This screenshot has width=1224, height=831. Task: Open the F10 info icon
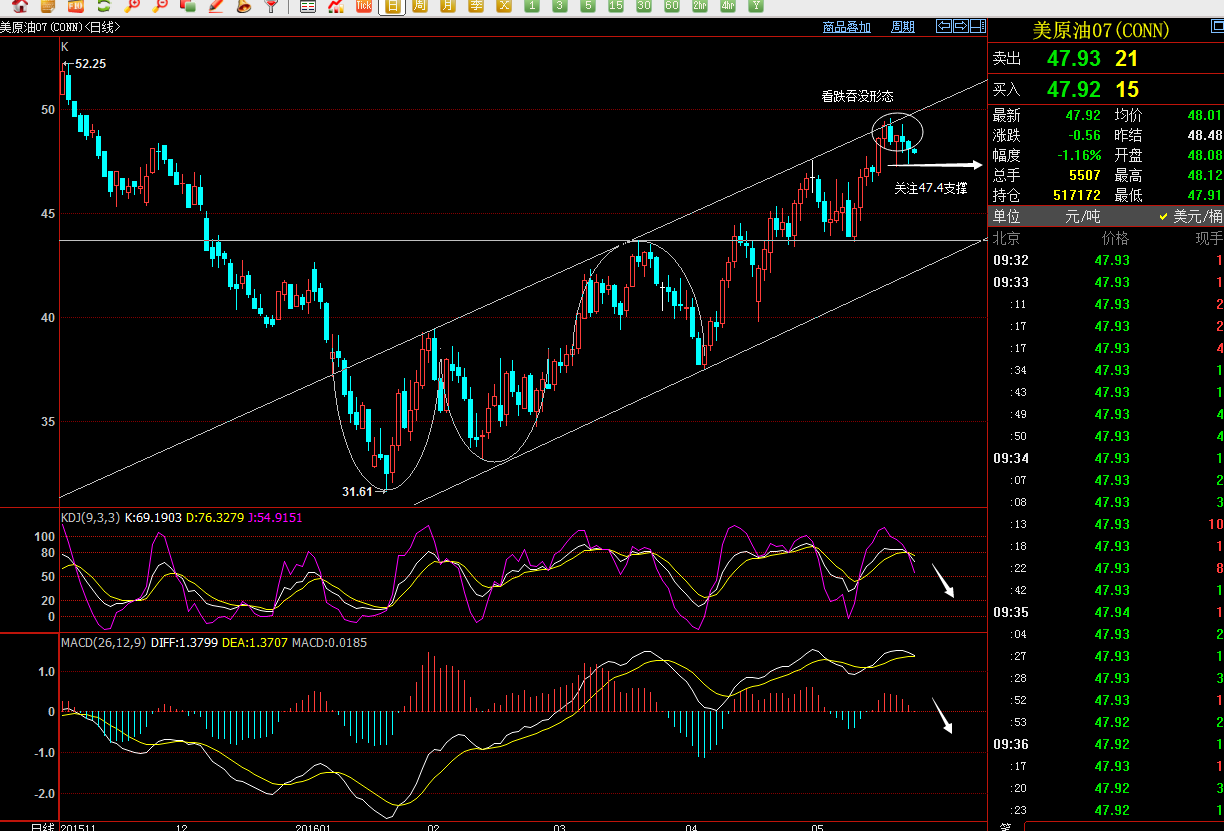point(75,6)
